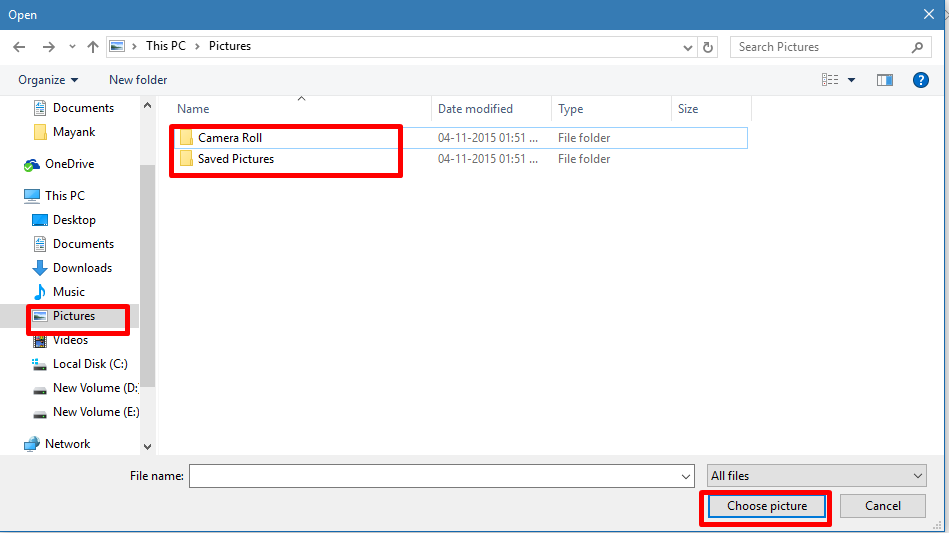The height and width of the screenshot is (533, 949).
Task: Click Saved Pictures' date modified cell
Action: 488,159
